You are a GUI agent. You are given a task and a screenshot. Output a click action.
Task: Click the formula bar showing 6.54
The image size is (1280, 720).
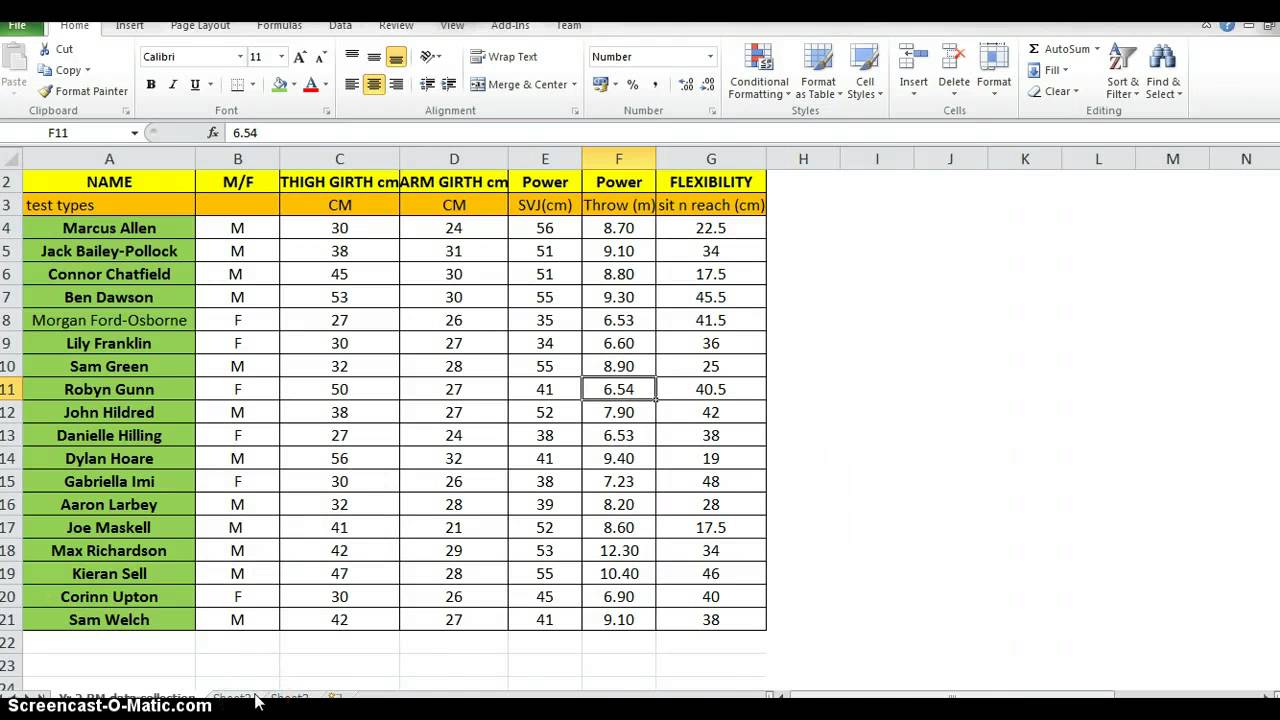click(x=750, y=132)
